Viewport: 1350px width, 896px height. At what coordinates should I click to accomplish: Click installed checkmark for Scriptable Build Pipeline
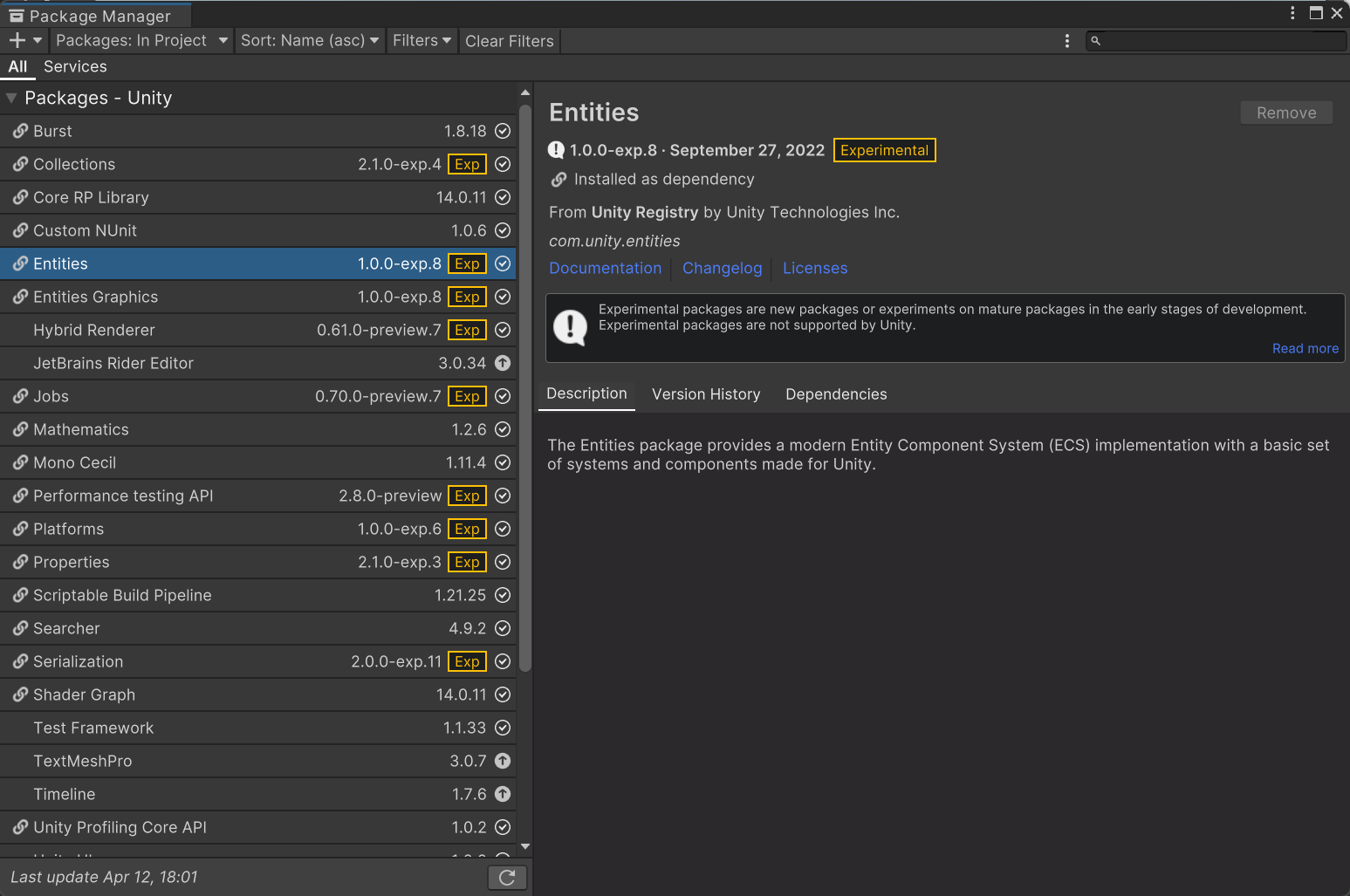[503, 595]
